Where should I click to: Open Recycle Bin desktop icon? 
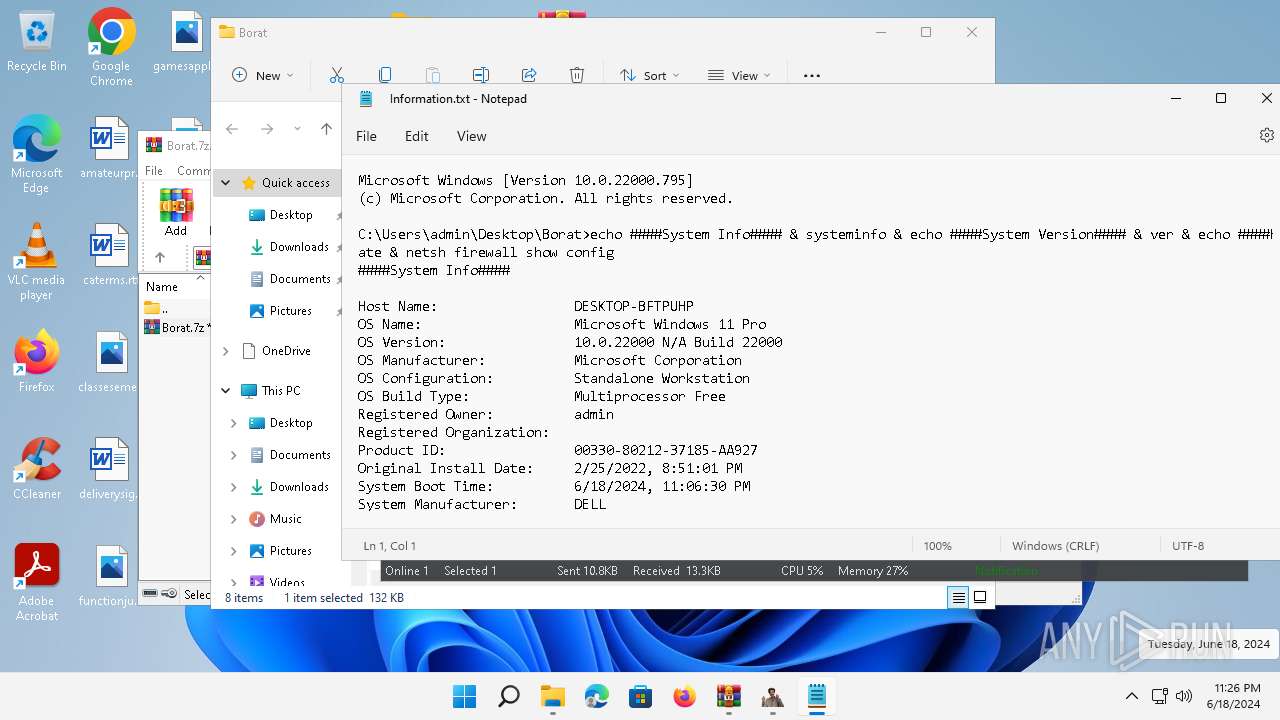(37, 43)
